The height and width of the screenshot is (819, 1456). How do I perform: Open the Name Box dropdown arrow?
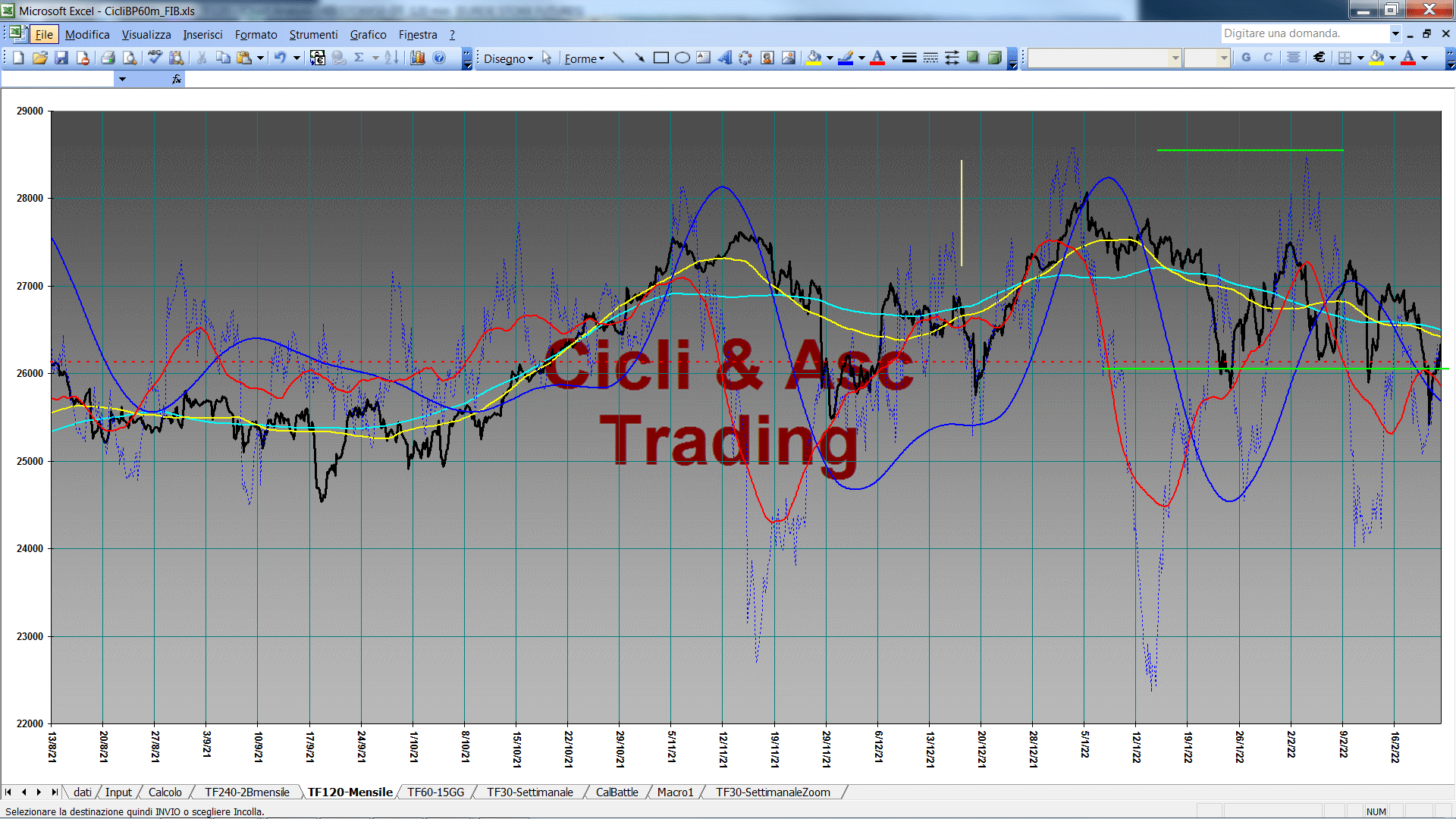click(121, 79)
